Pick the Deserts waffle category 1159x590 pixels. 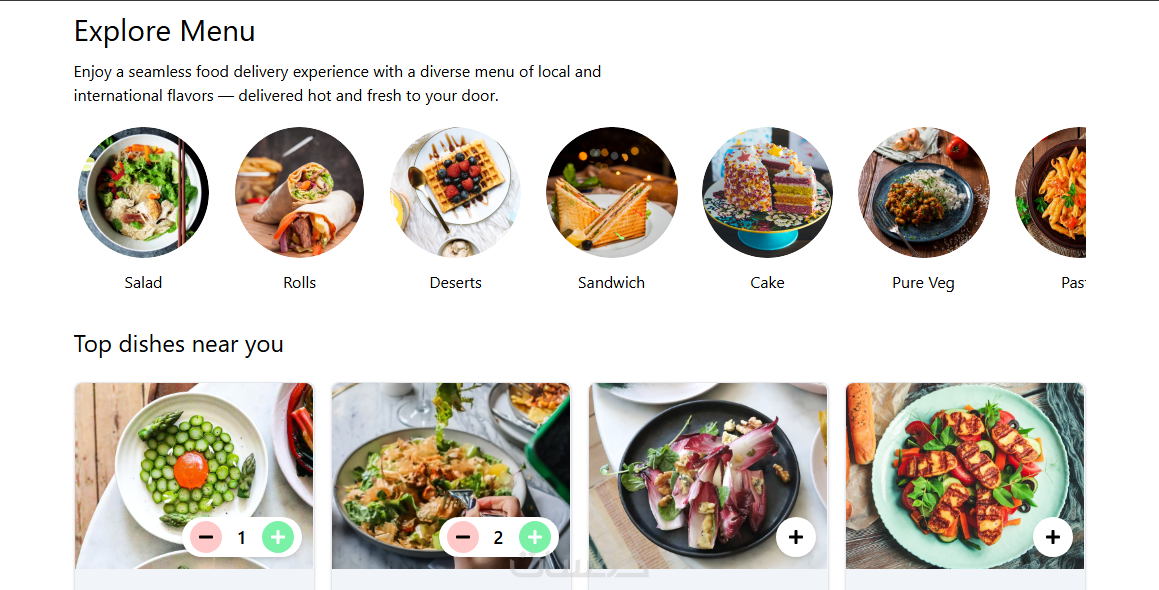click(455, 193)
